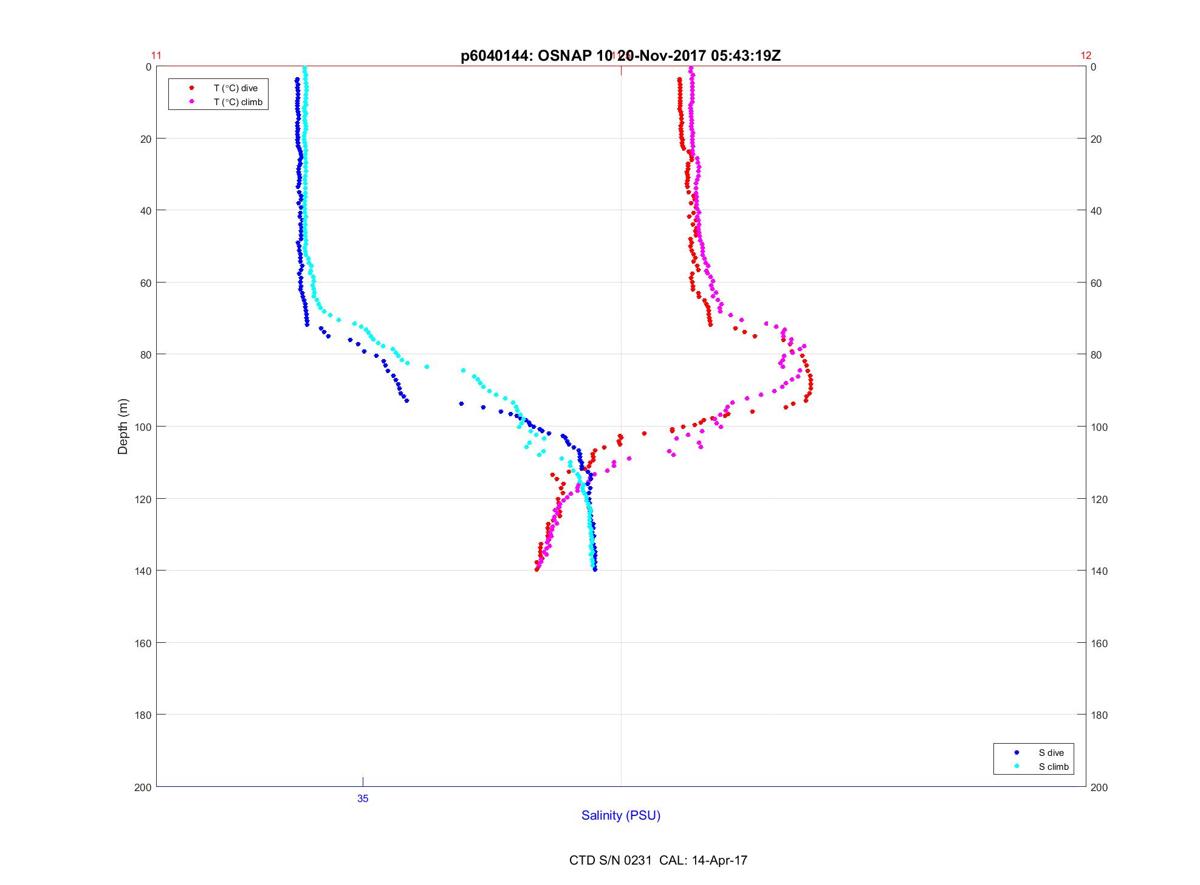1200x885 pixels.
Task: Click the '120' tick on the left depth axis
Action: [x=142, y=499]
